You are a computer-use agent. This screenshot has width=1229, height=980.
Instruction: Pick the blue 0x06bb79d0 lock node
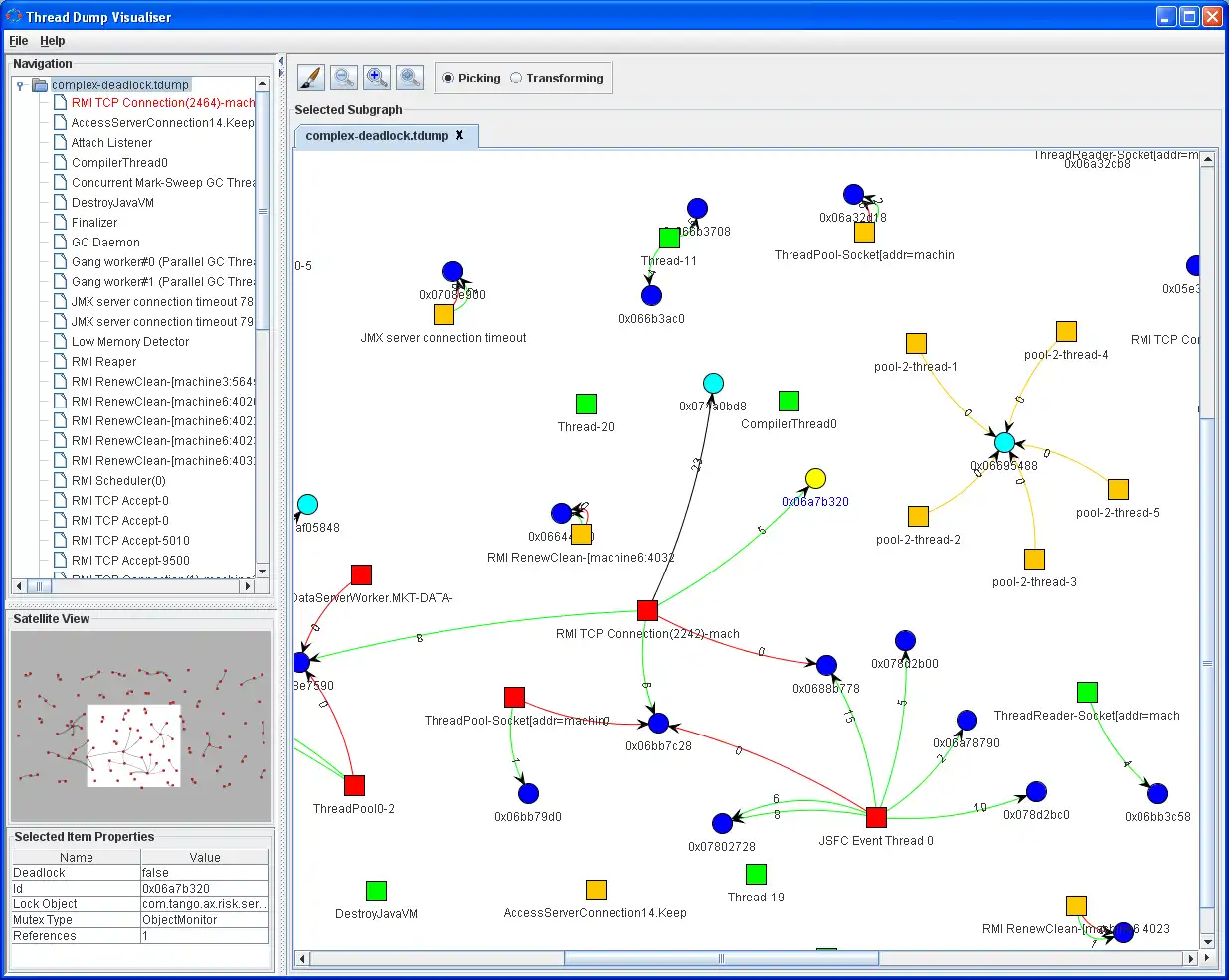(528, 793)
